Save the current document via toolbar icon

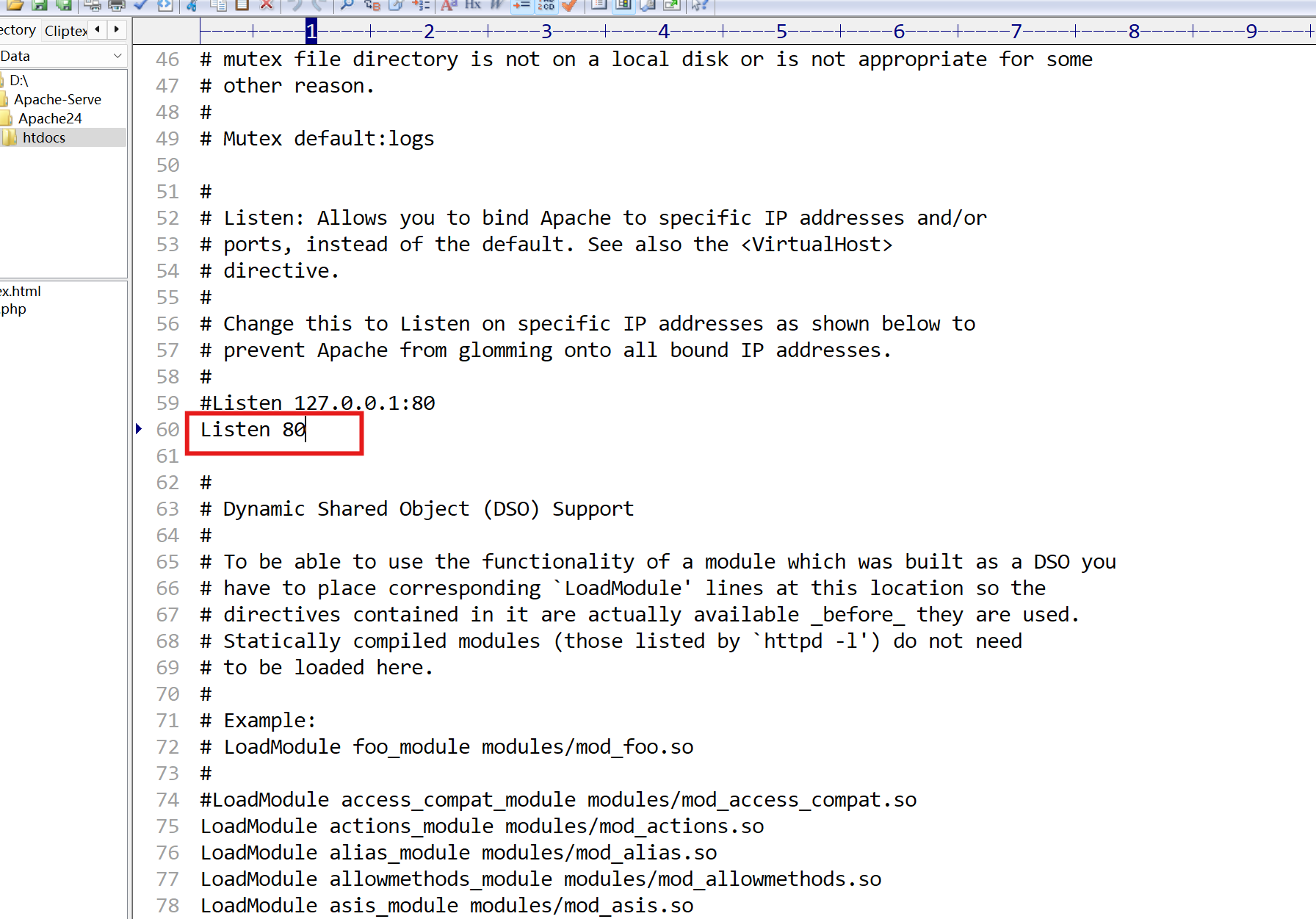coord(40,6)
